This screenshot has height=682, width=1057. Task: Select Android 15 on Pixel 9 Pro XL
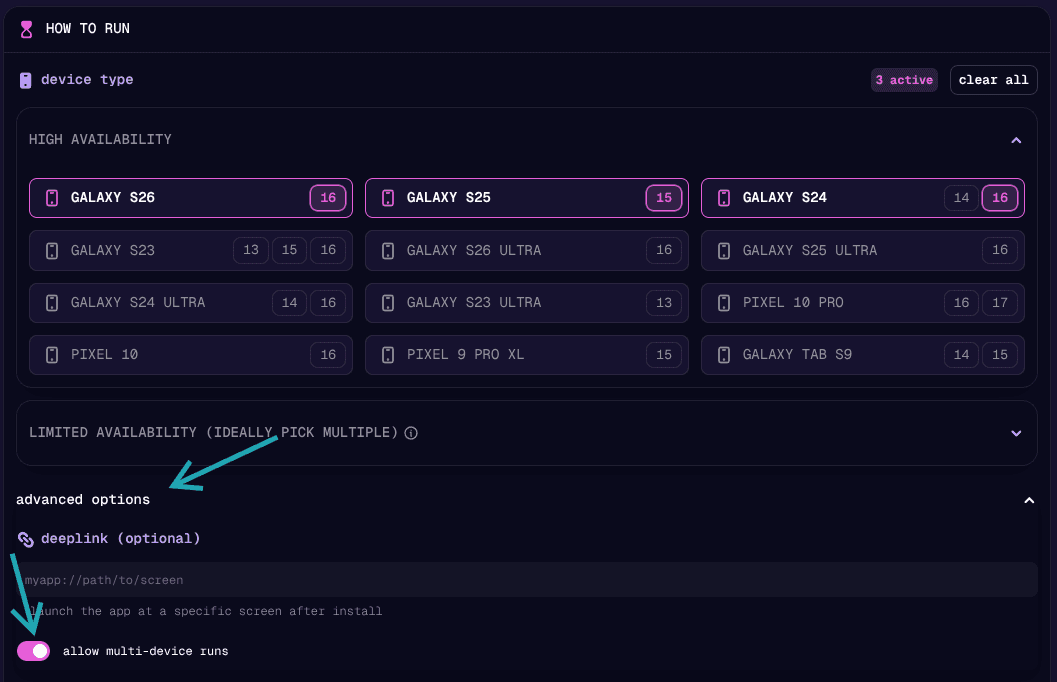coord(664,354)
